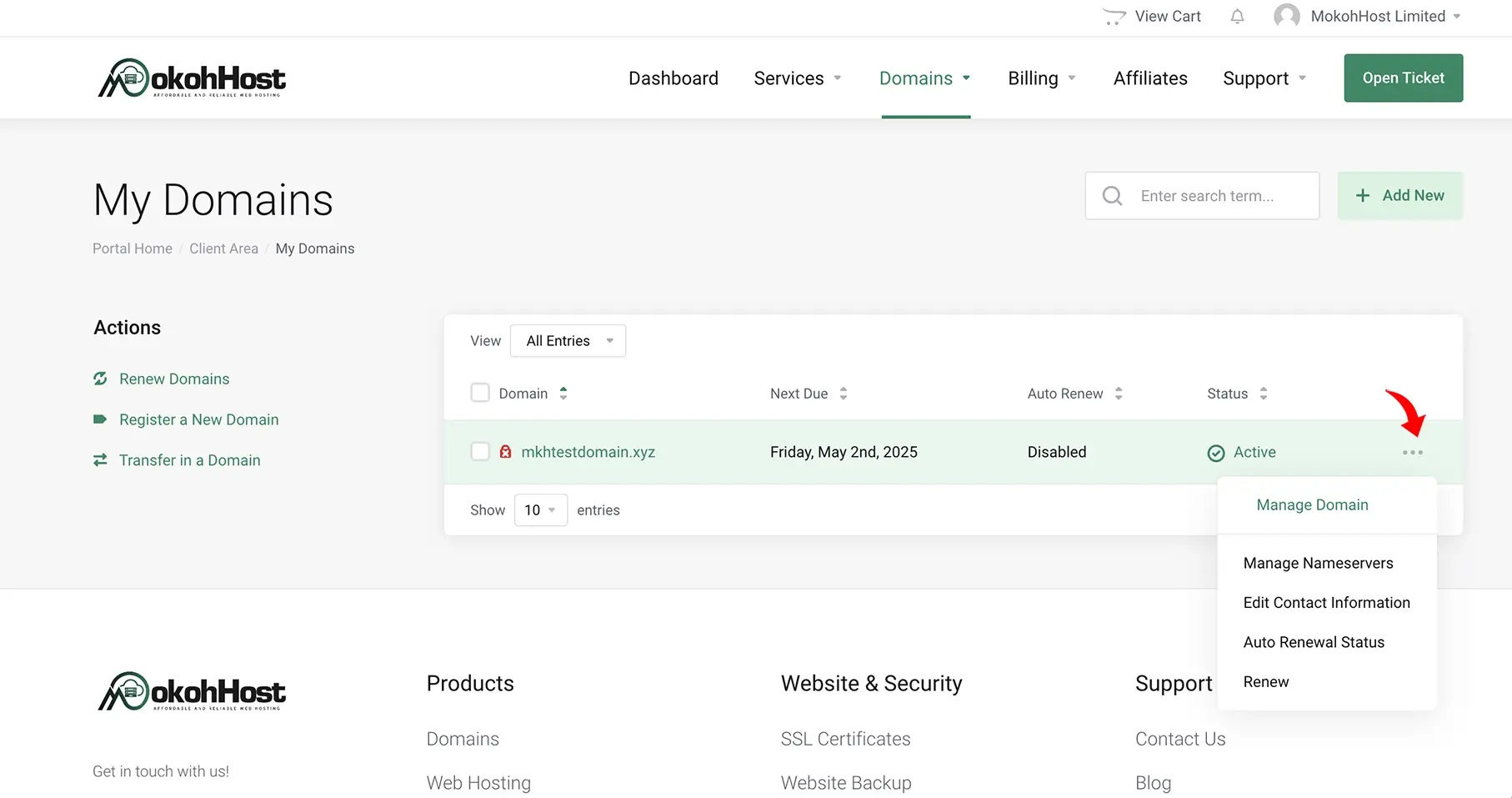Click the search magnifier icon
The width and height of the screenshot is (1512, 798).
(x=1112, y=196)
